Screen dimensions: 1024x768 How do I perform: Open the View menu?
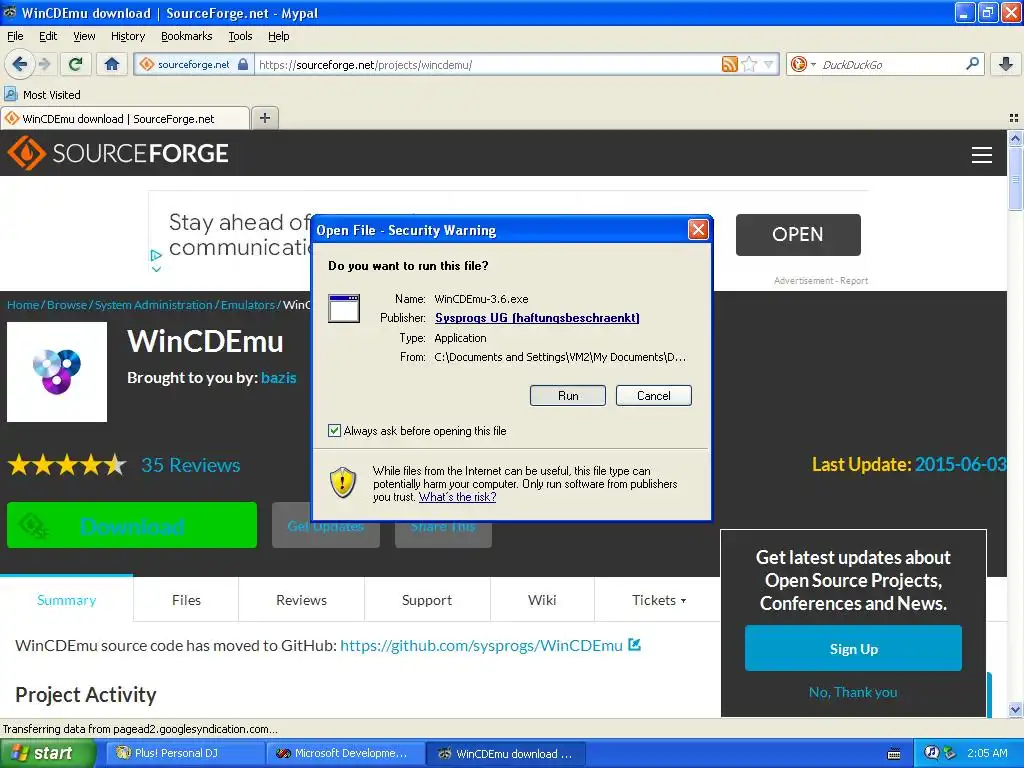coord(84,36)
